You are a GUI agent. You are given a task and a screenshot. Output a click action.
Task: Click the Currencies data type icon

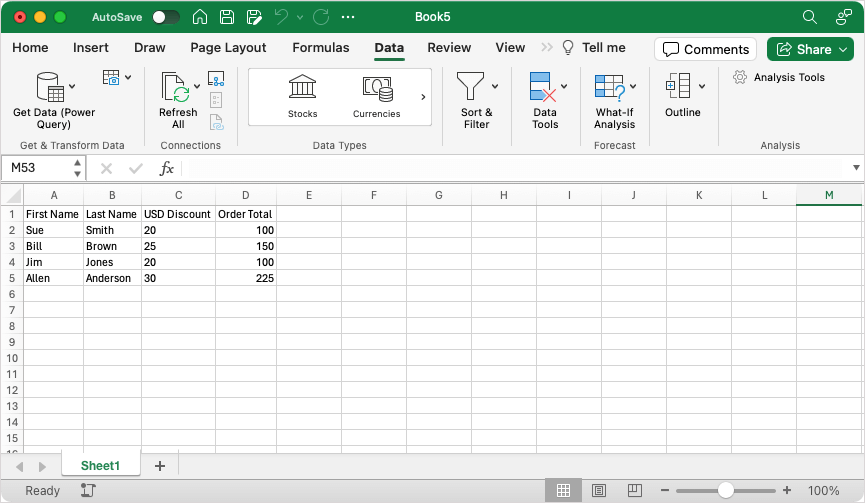[377, 89]
